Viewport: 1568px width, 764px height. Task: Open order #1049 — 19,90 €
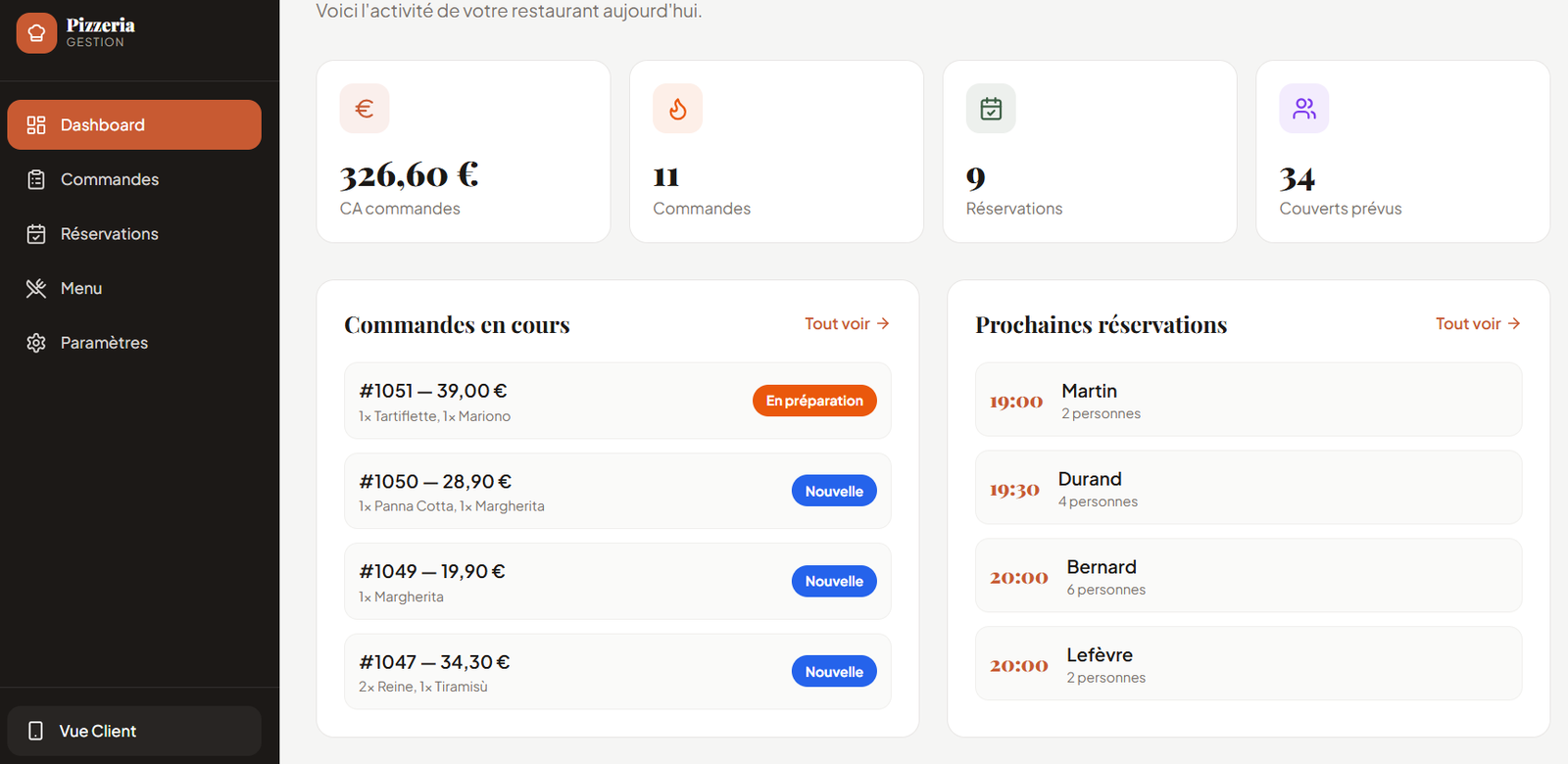pyautogui.click(x=617, y=581)
